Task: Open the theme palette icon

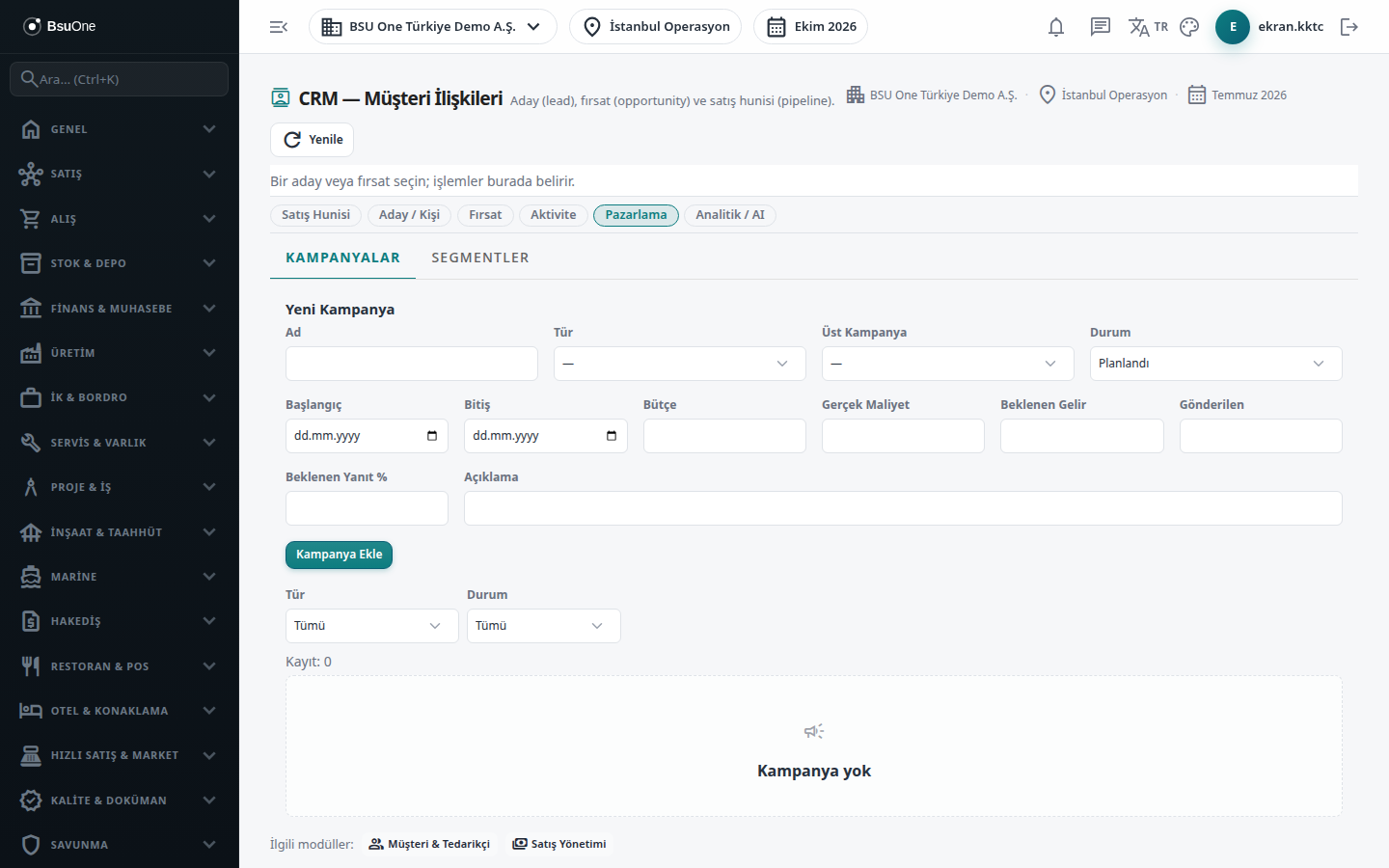Action: pos(1189,27)
